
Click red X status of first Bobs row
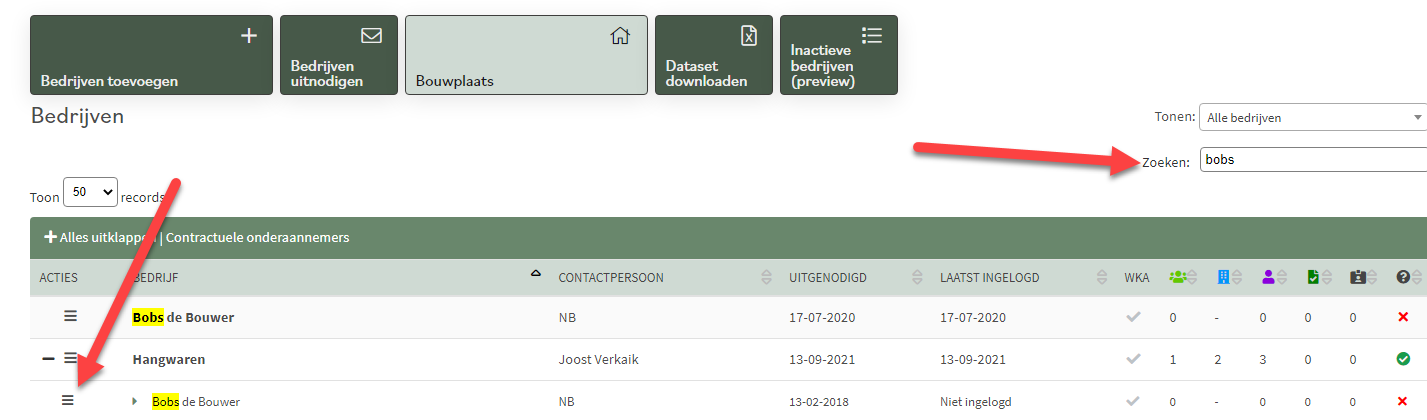[x=1403, y=317]
